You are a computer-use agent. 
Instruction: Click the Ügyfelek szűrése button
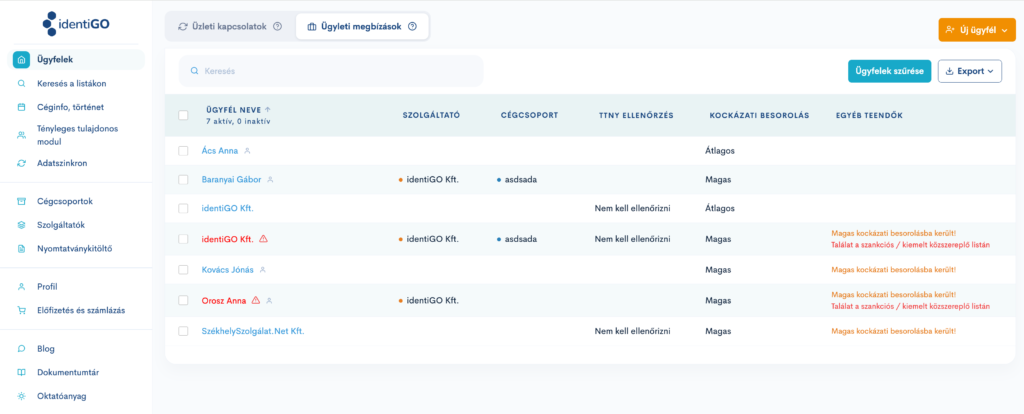click(x=889, y=71)
